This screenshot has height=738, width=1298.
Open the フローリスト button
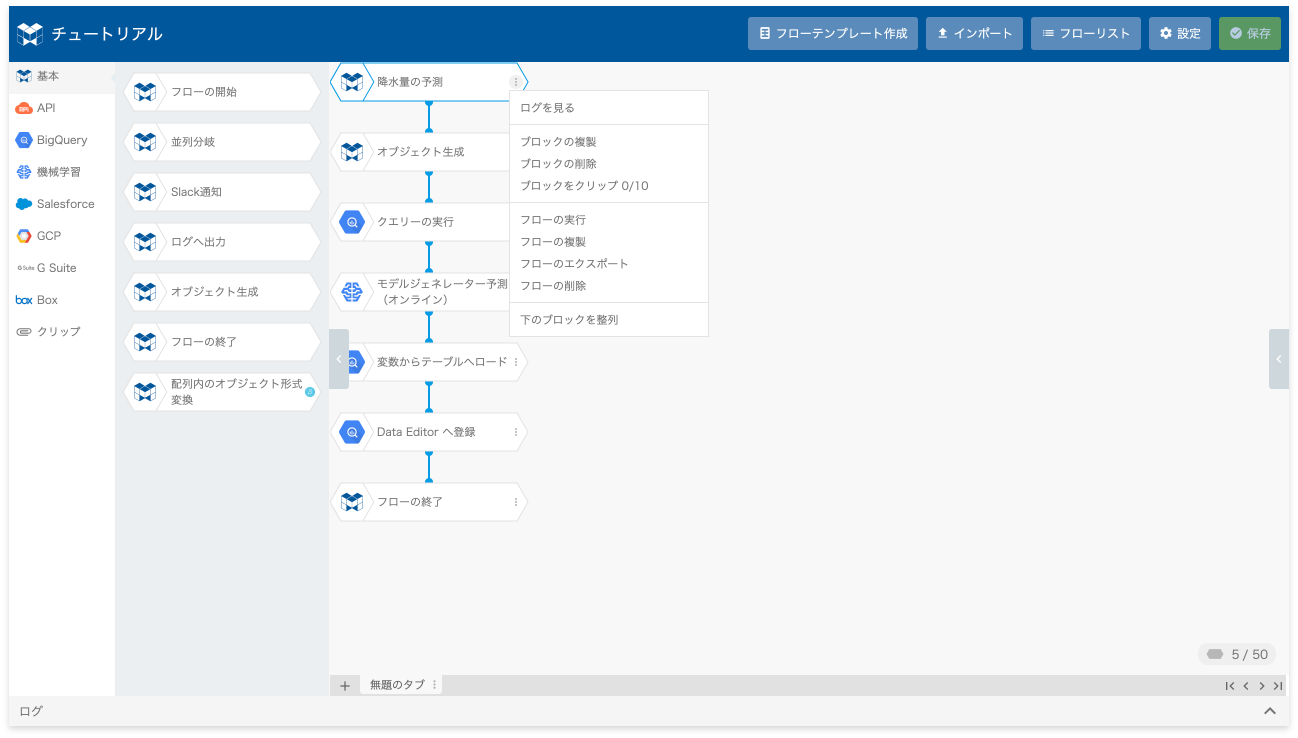(x=1086, y=33)
